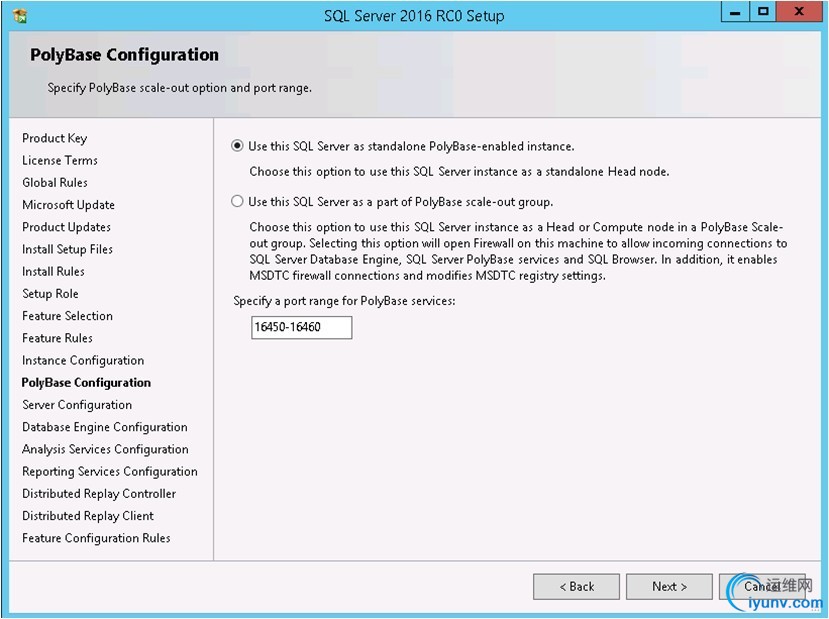Click the Back button
This screenshot has height=619, width=829.
[x=576, y=587]
